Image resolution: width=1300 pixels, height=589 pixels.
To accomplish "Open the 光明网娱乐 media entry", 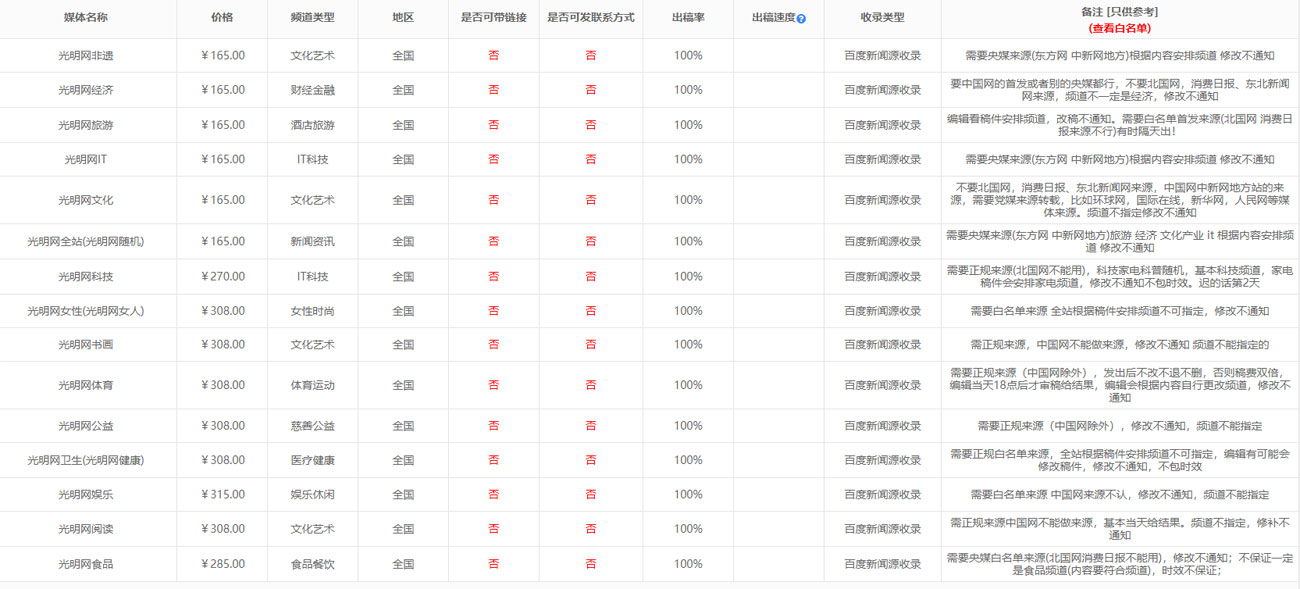I will tap(85, 494).
